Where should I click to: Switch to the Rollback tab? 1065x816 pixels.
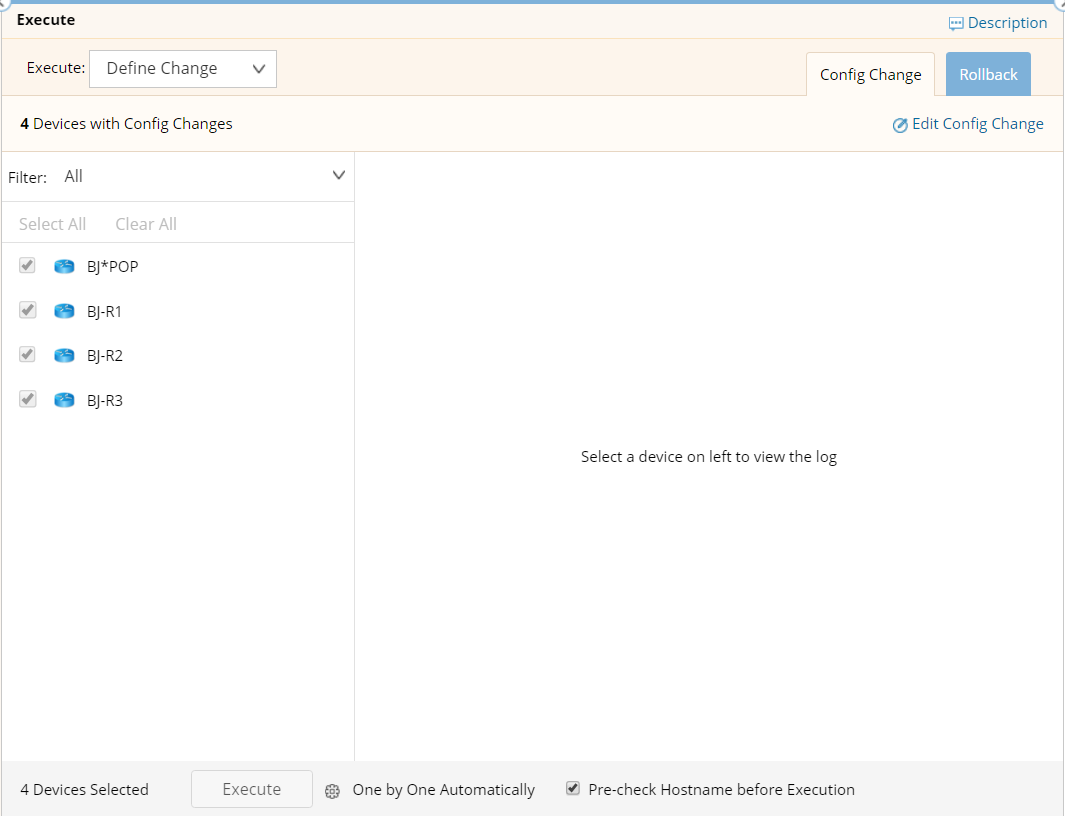pyautogui.click(x=988, y=75)
